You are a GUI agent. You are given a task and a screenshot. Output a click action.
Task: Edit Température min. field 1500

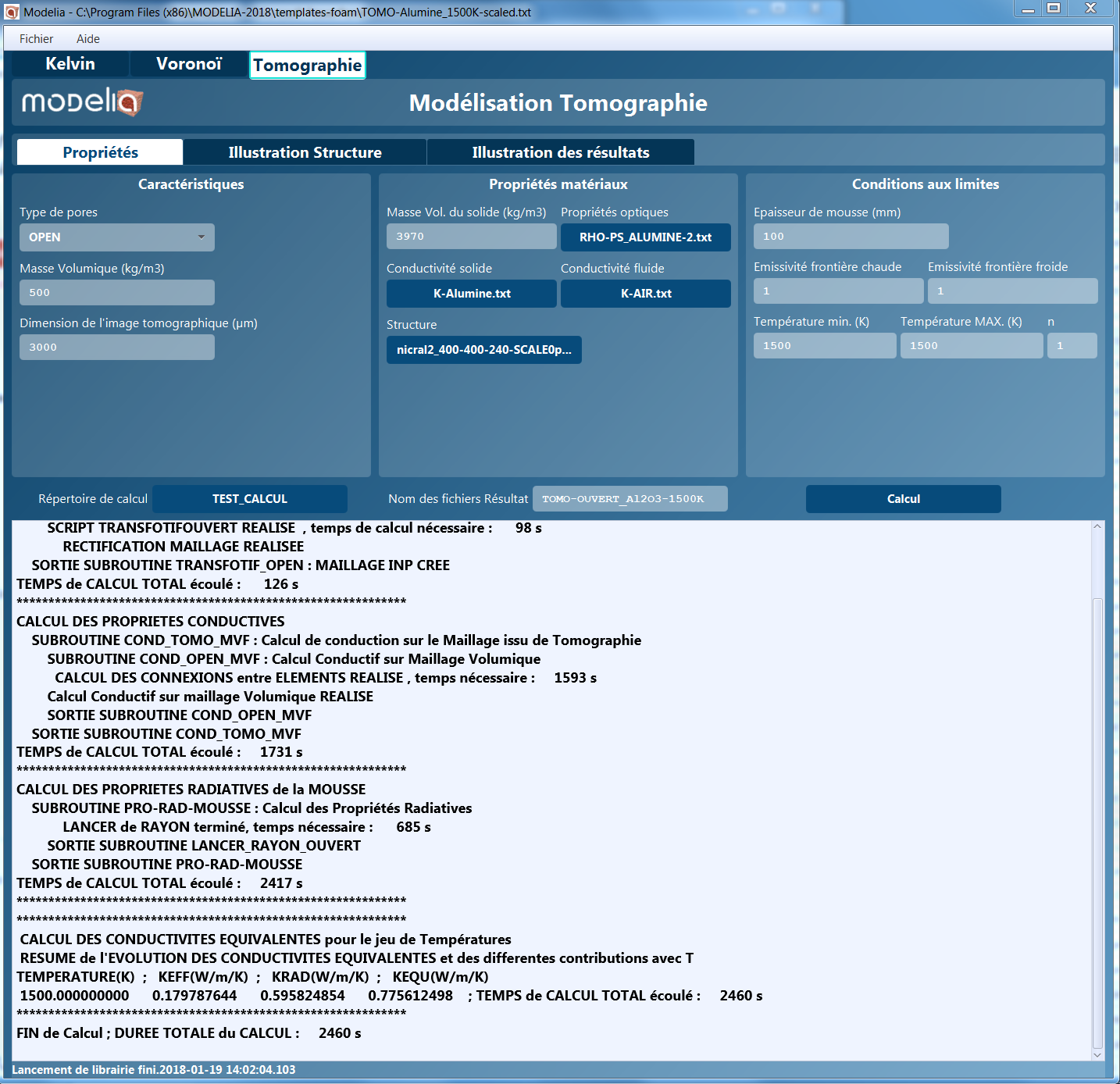825,346
